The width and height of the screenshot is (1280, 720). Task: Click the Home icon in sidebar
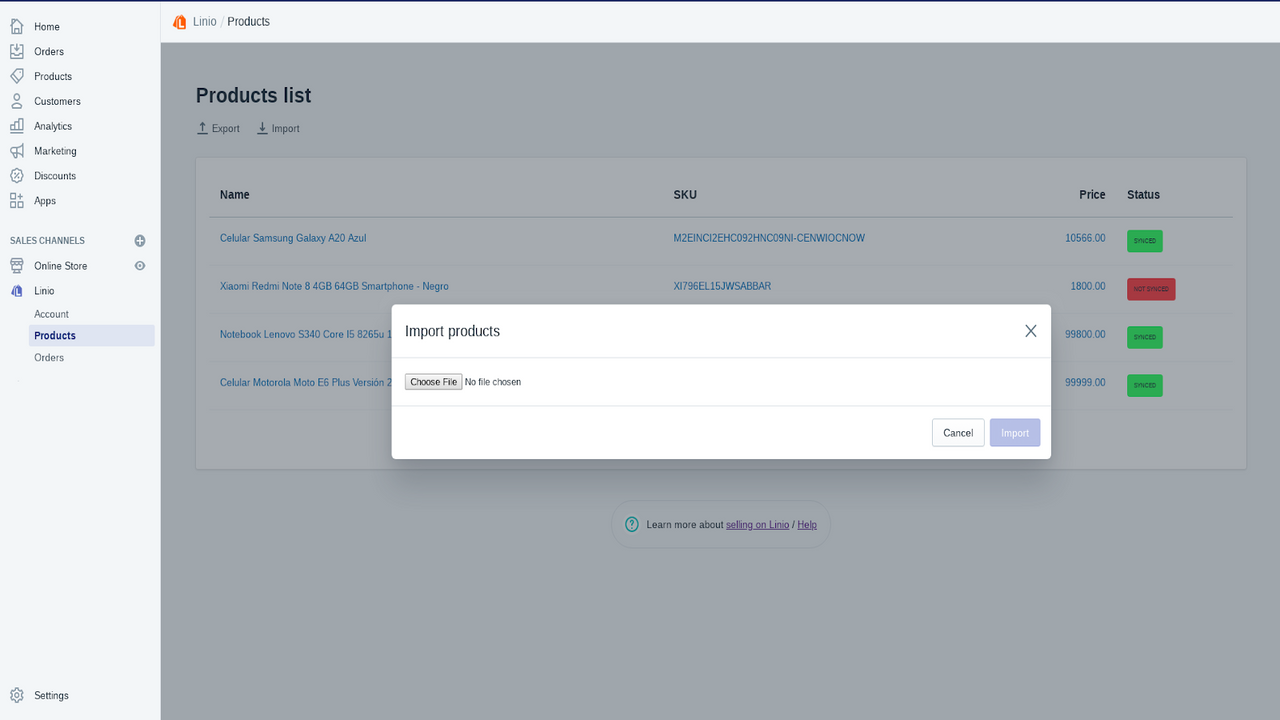point(17,26)
